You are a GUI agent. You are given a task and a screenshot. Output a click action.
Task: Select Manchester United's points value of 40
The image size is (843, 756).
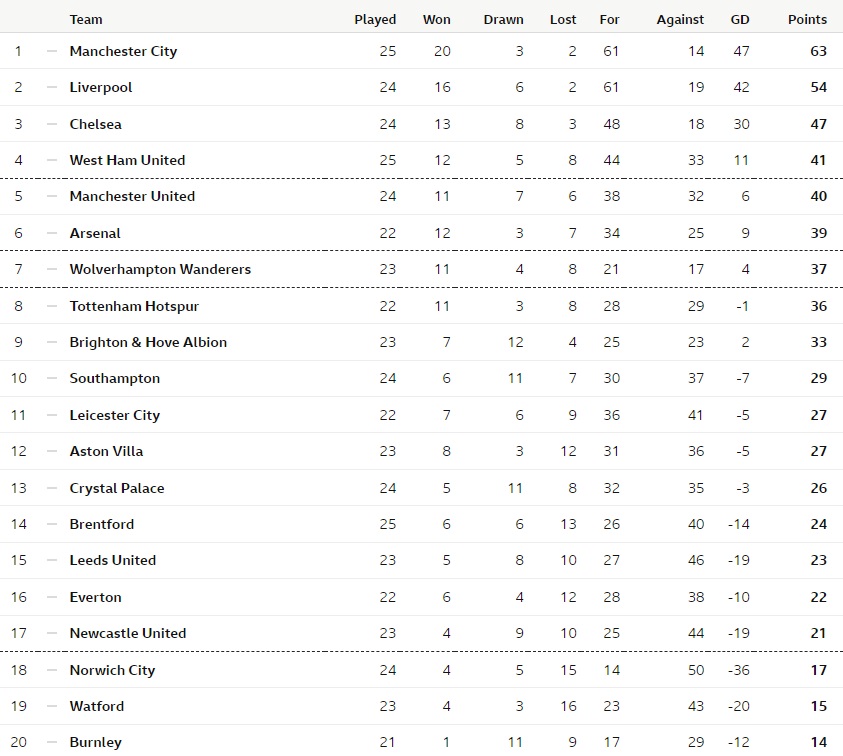click(818, 196)
